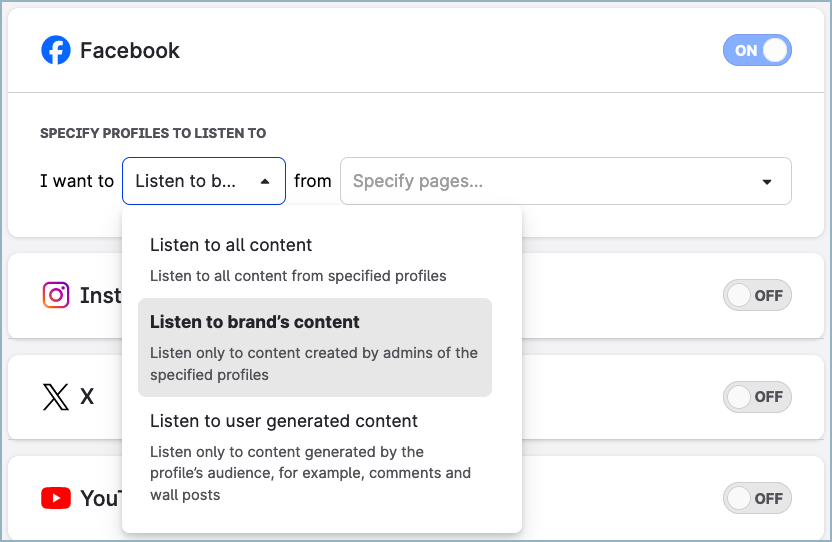Click the 'Specify Profiles to Listen To' heading
Viewport: 832px width, 542px height.
click(153, 133)
